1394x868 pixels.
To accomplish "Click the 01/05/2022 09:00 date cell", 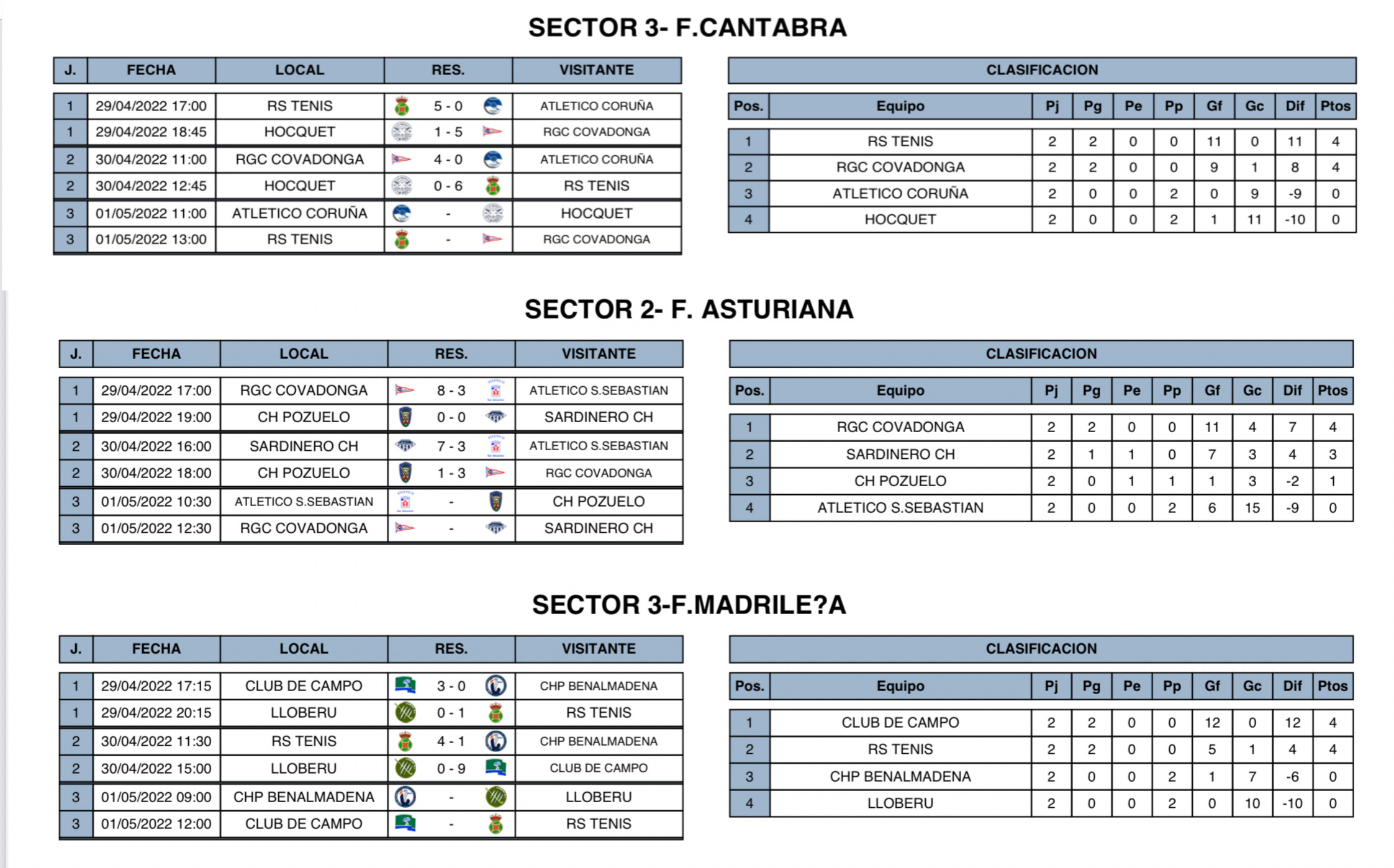I will [156, 797].
